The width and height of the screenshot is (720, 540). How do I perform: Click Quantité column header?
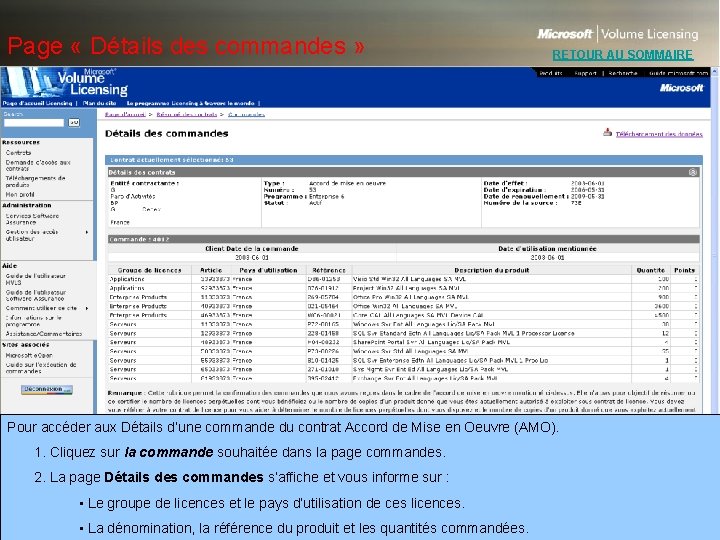650,270
